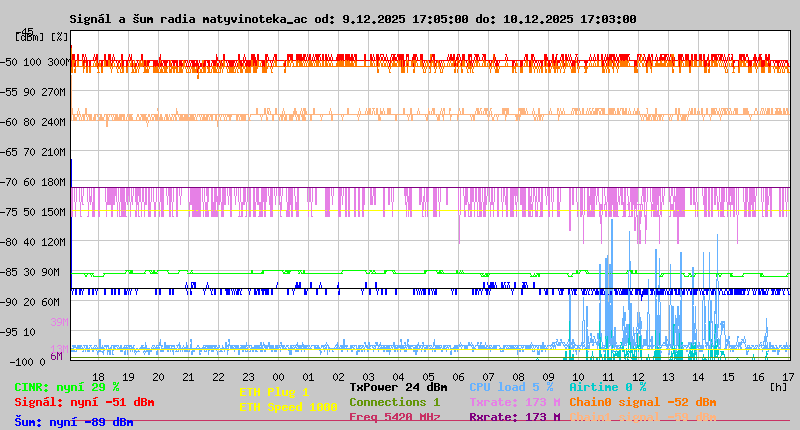This screenshot has width=800, height=430.
Task: Select the Signál: nyní -51 dBm legend entry
Action: [x=84, y=402]
